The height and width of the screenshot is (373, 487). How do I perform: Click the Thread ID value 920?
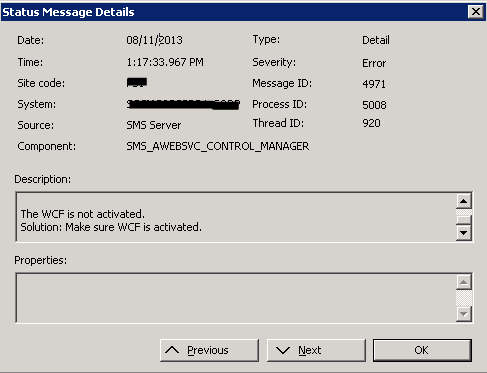point(371,123)
